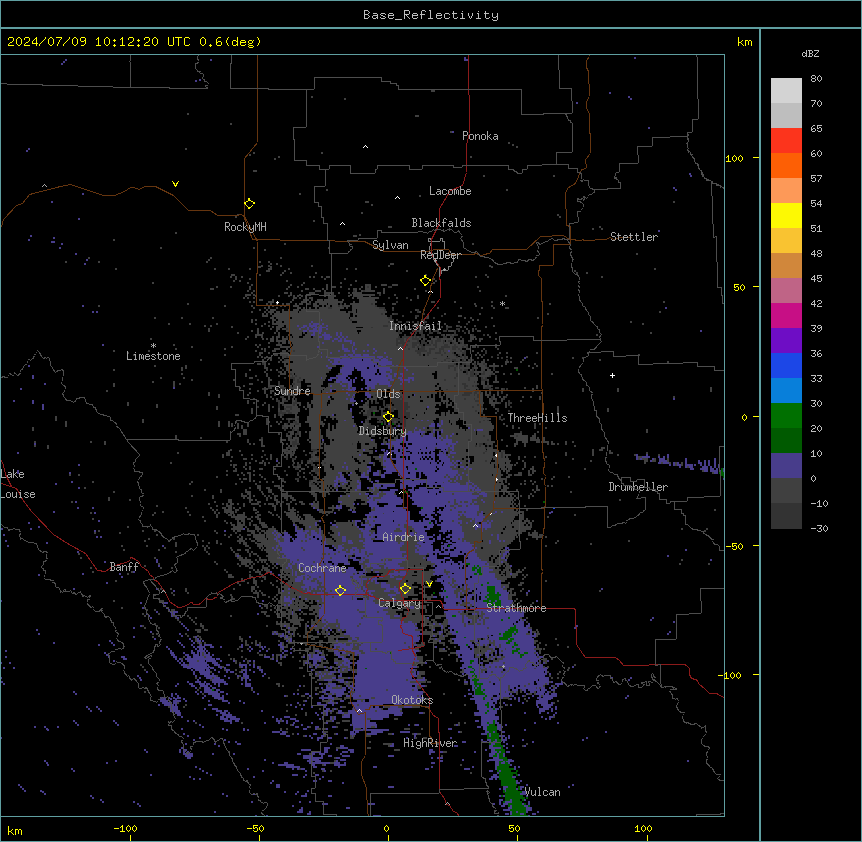
Task: Click the white caret marker below Innisfail label
Action: pos(400,348)
